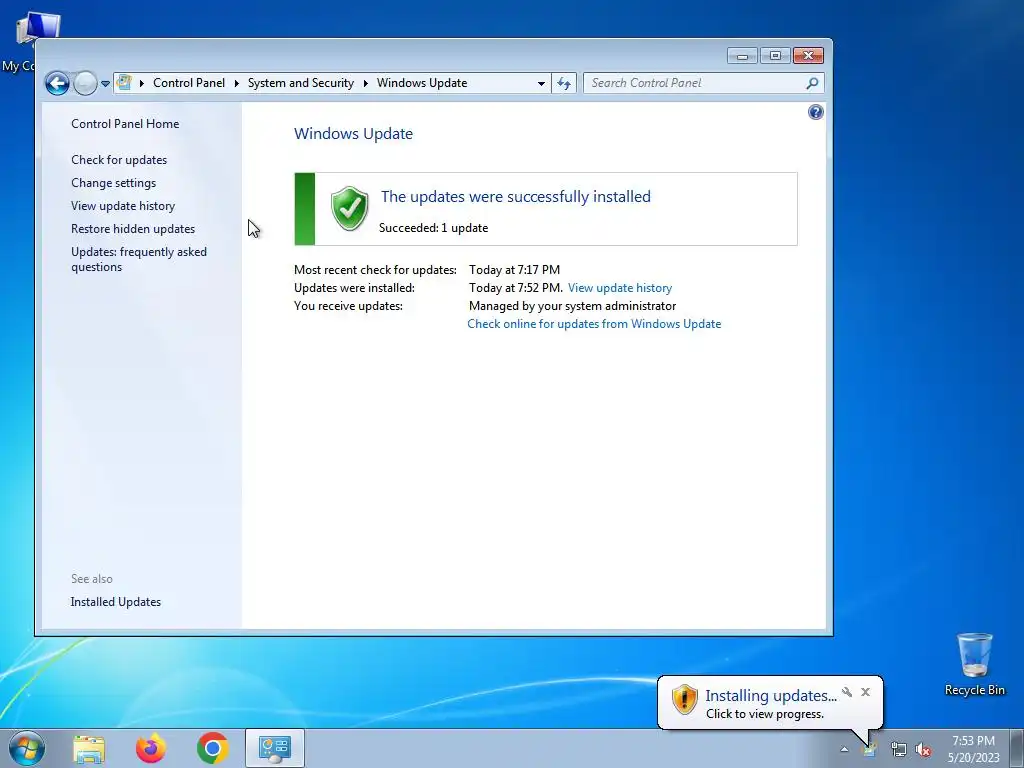1024x768 pixels.
Task: Close the Windows Update window
Action: pos(808,56)
